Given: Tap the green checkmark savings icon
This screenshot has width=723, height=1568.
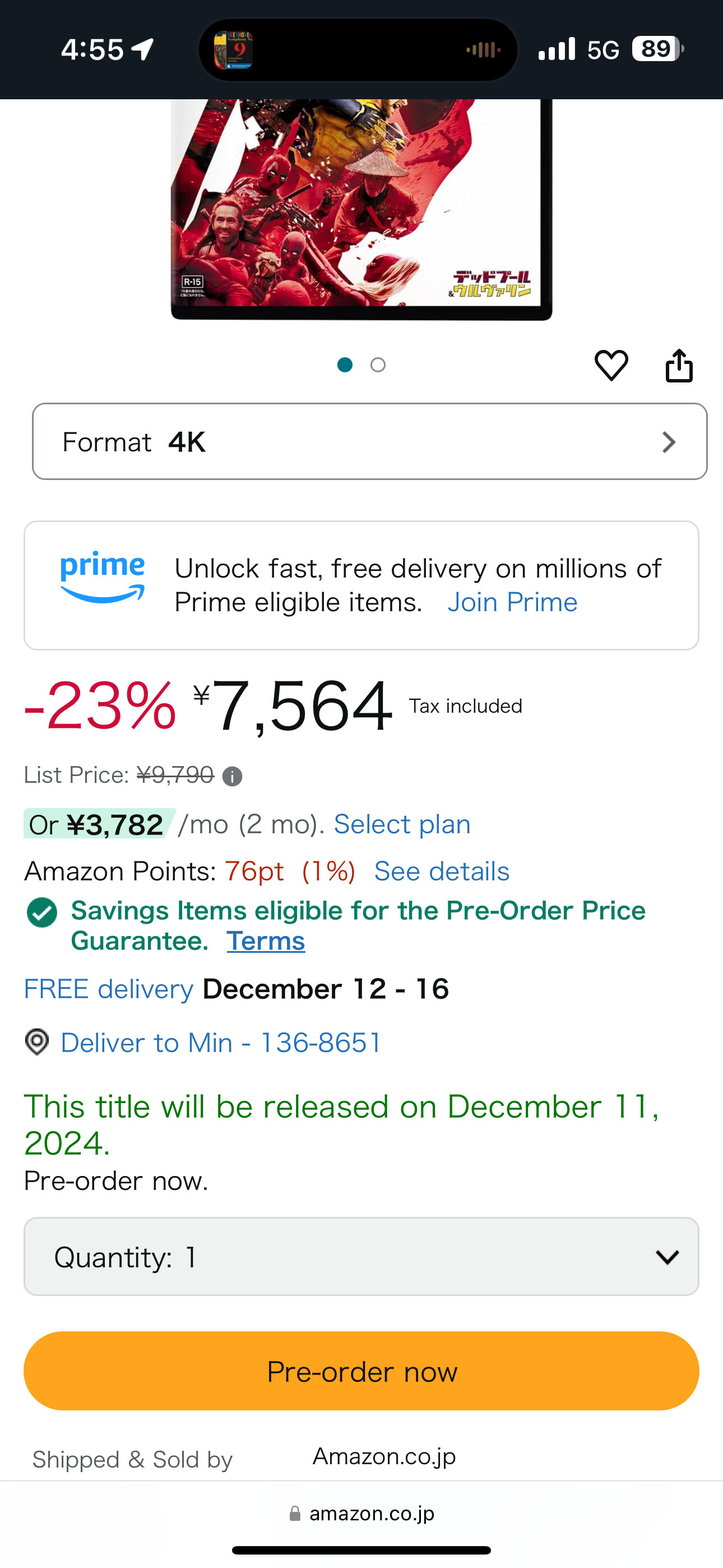Looking at the screenshot, I should (42, 912).
